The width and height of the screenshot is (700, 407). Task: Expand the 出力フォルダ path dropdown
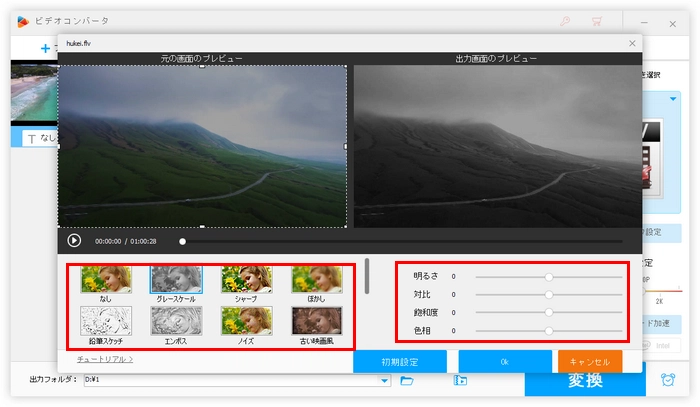(384, 380)
